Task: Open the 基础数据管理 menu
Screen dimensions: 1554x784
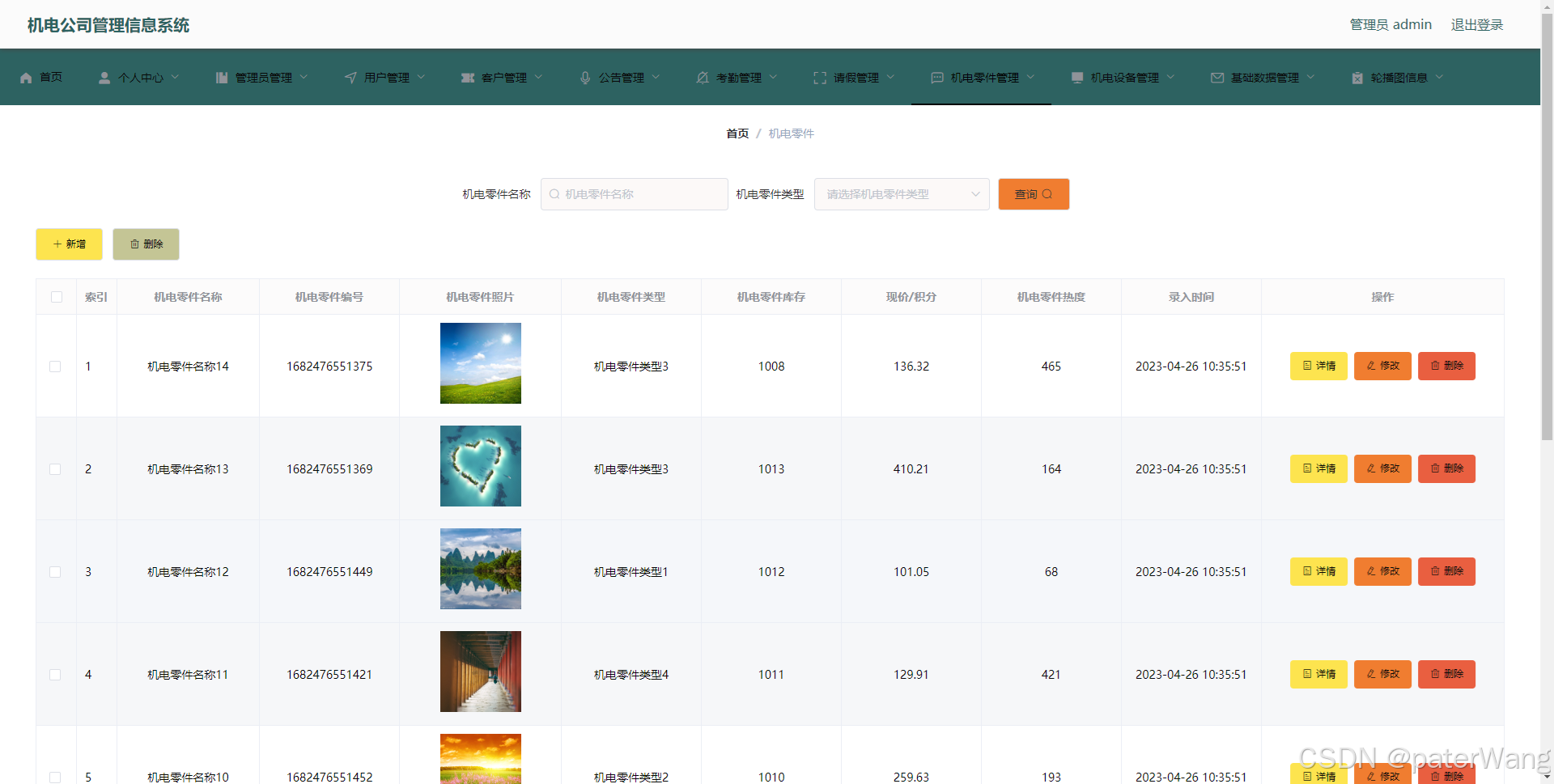Action: coord(1262,78)
